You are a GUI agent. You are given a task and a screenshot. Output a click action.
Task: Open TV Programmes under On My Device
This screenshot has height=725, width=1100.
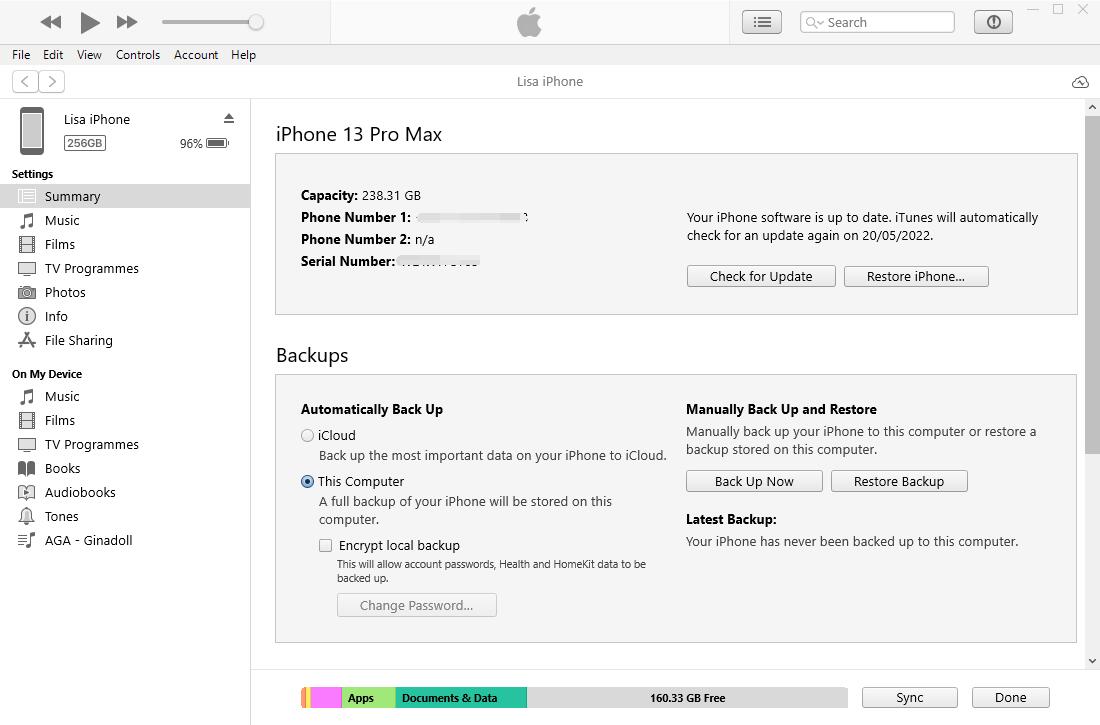[x=125, y=444]
